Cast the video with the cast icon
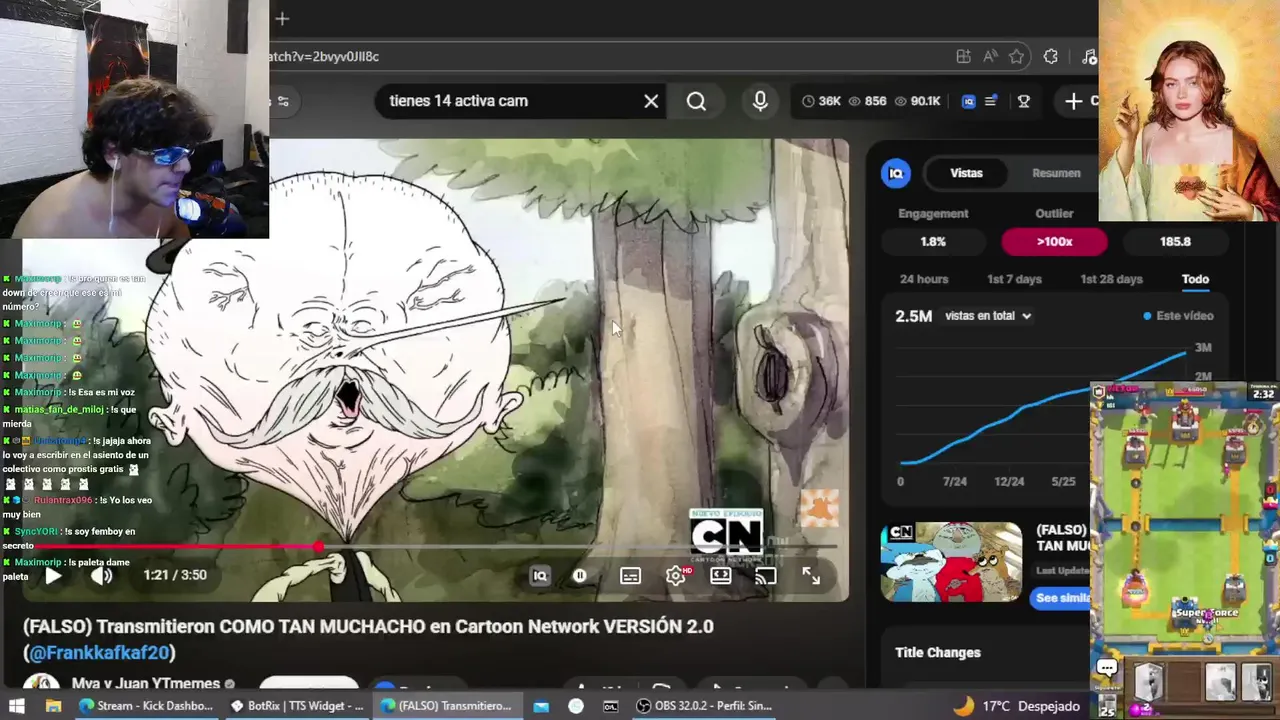The height and width of the screenshot is (720, 1280). (x=766, y=576)
